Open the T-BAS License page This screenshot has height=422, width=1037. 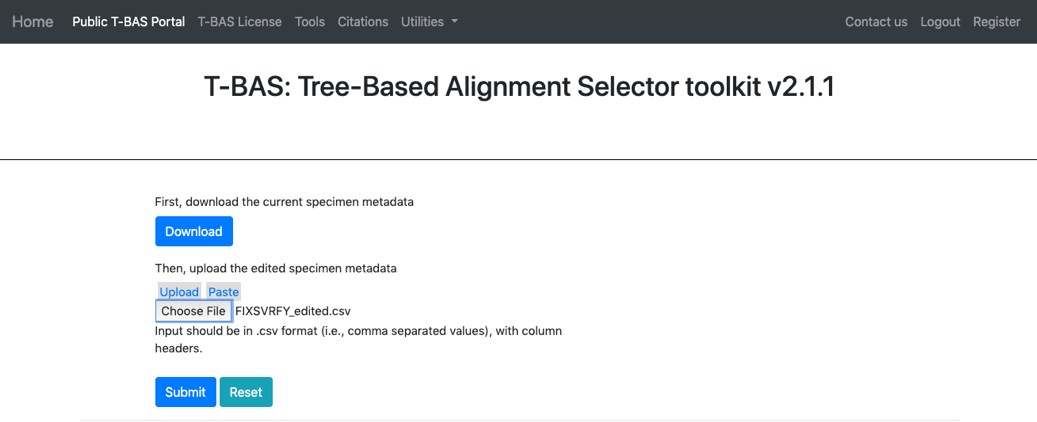(x=239, y=22)
